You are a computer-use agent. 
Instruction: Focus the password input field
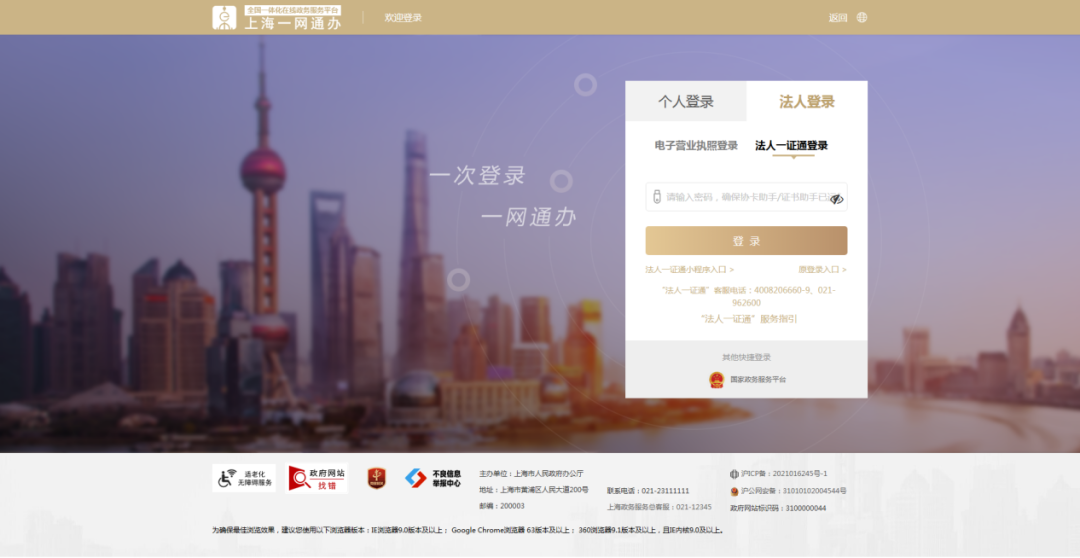pyautogui.click(x=740, y=198)
